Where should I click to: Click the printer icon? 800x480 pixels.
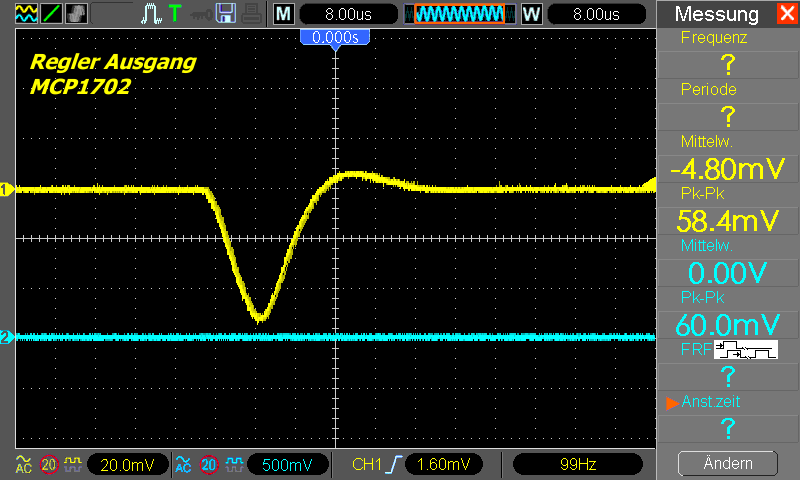pyautogui.click(x=252, y=14)
